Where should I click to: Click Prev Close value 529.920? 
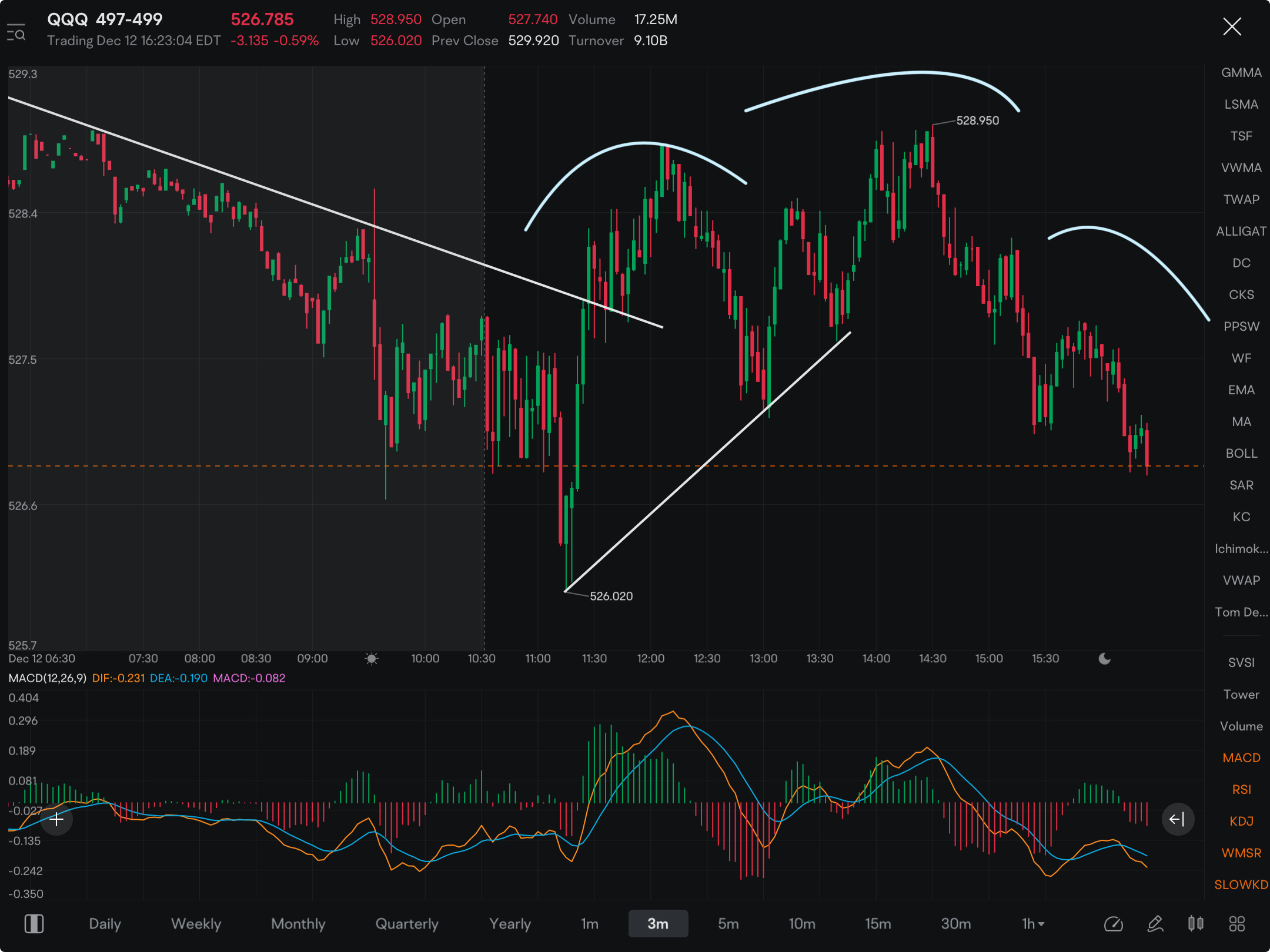(x=533, y=41)
